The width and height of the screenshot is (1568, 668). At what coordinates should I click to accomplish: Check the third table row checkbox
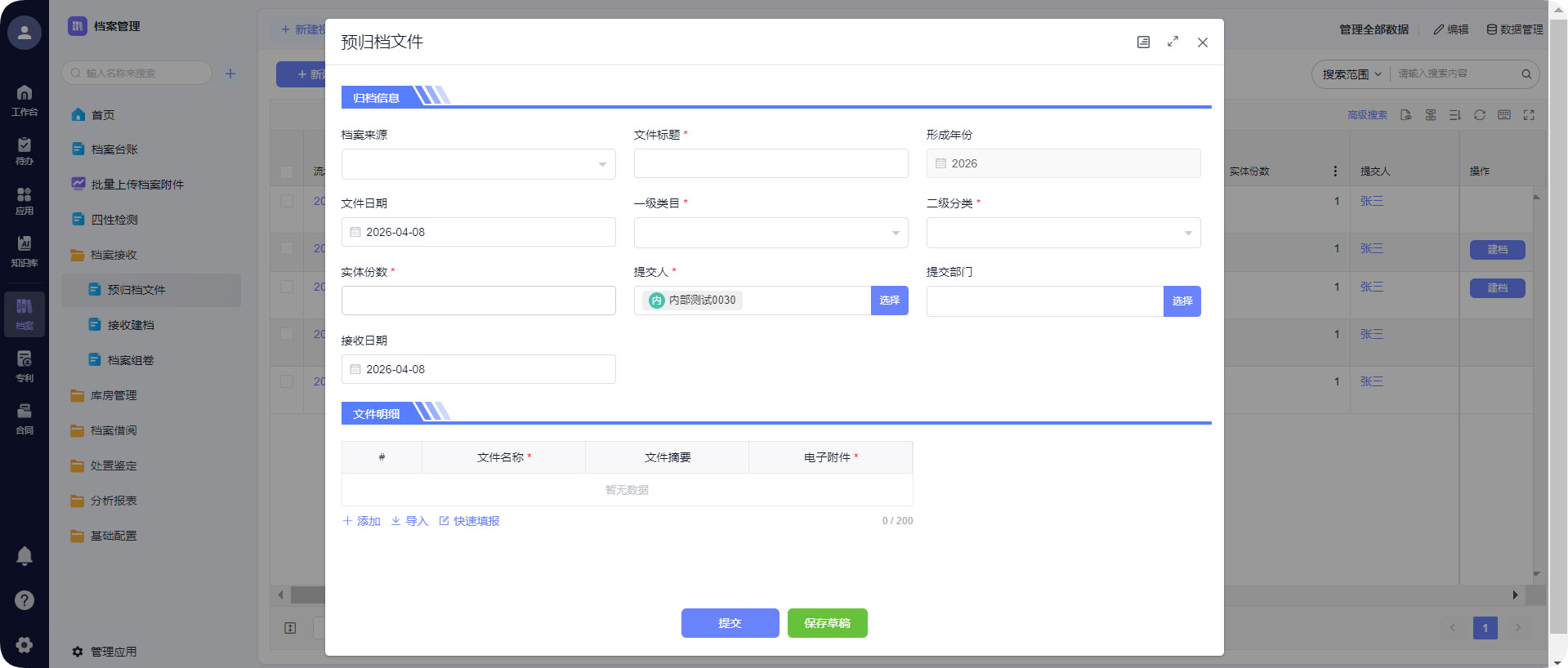coord(287,287)
